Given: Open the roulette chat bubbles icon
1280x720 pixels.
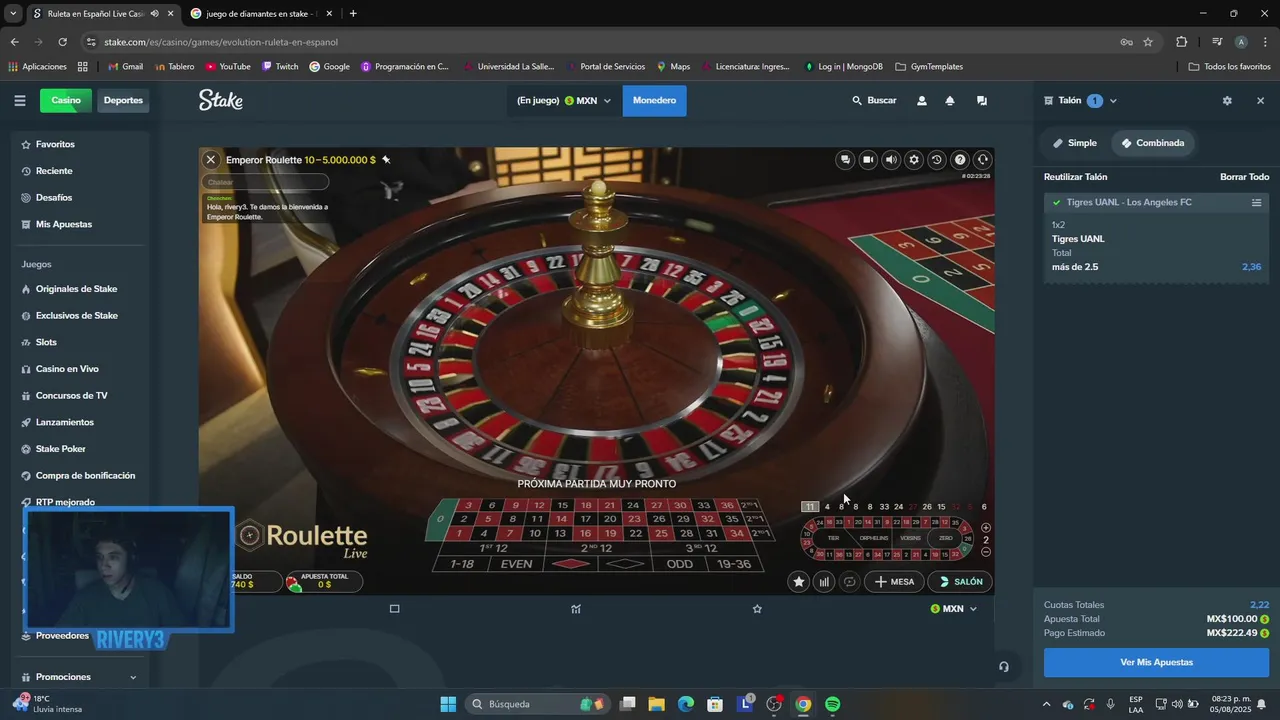Looking at the screenshot, I should (845, 160).
